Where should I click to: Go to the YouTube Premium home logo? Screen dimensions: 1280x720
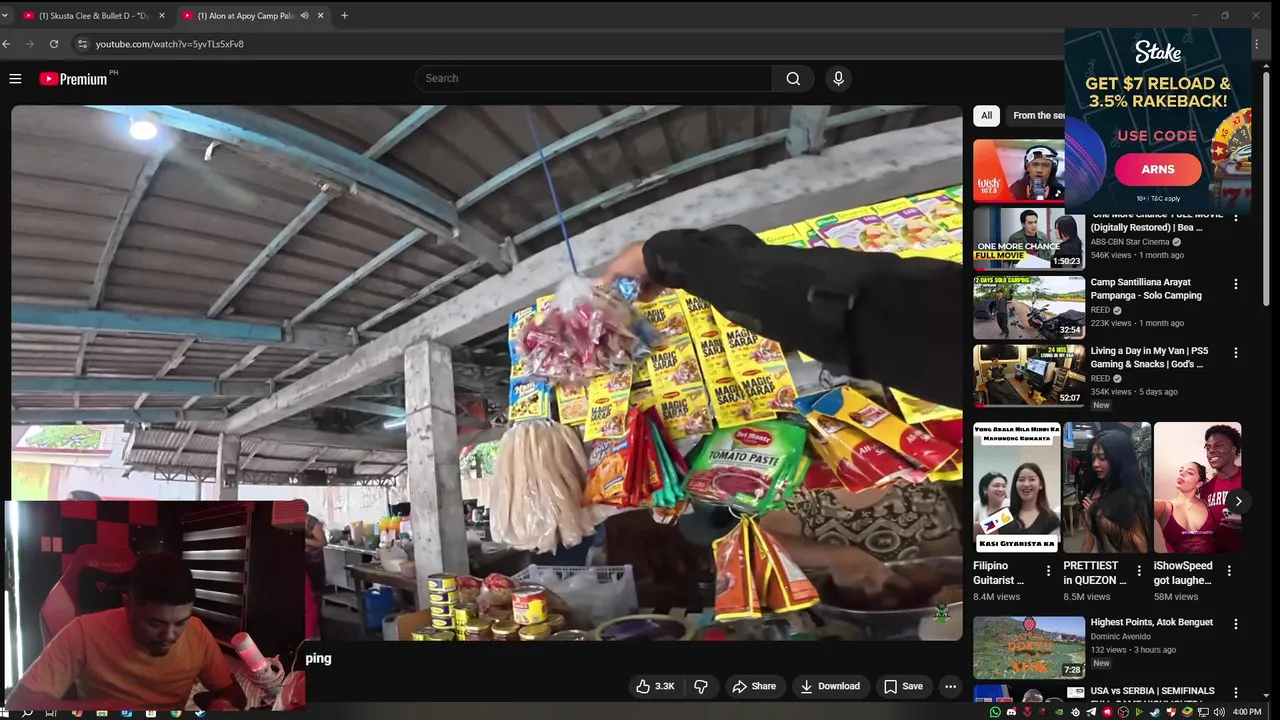point(74,78)
